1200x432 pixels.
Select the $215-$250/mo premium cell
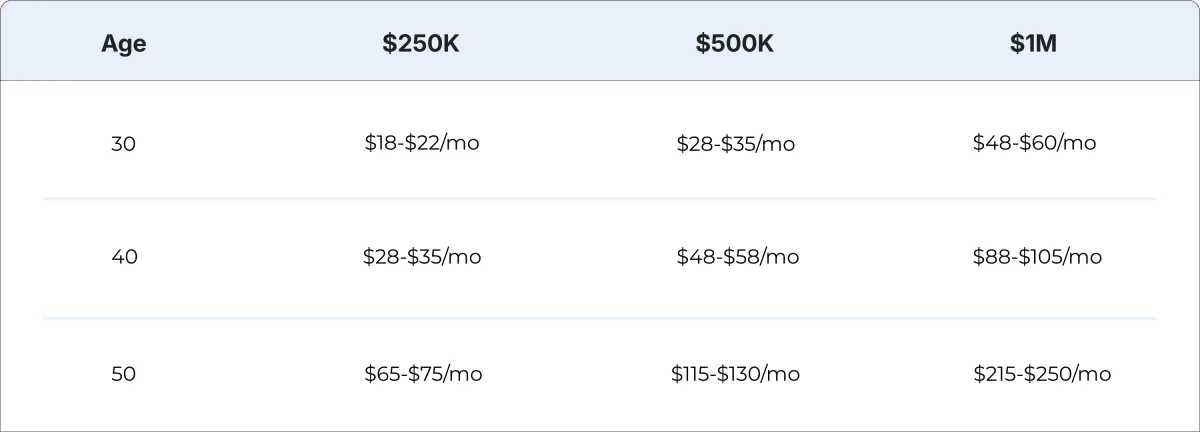tap(1042, 374)
